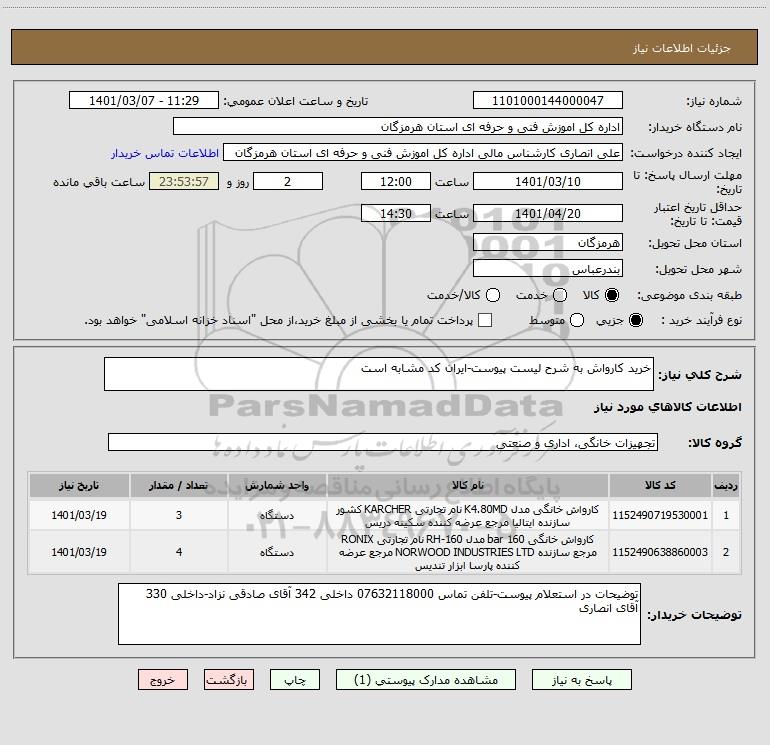The image size is (770, 745).
Task: Click the remaining time 23:53:57 field
Action: [x=184, y=181]
